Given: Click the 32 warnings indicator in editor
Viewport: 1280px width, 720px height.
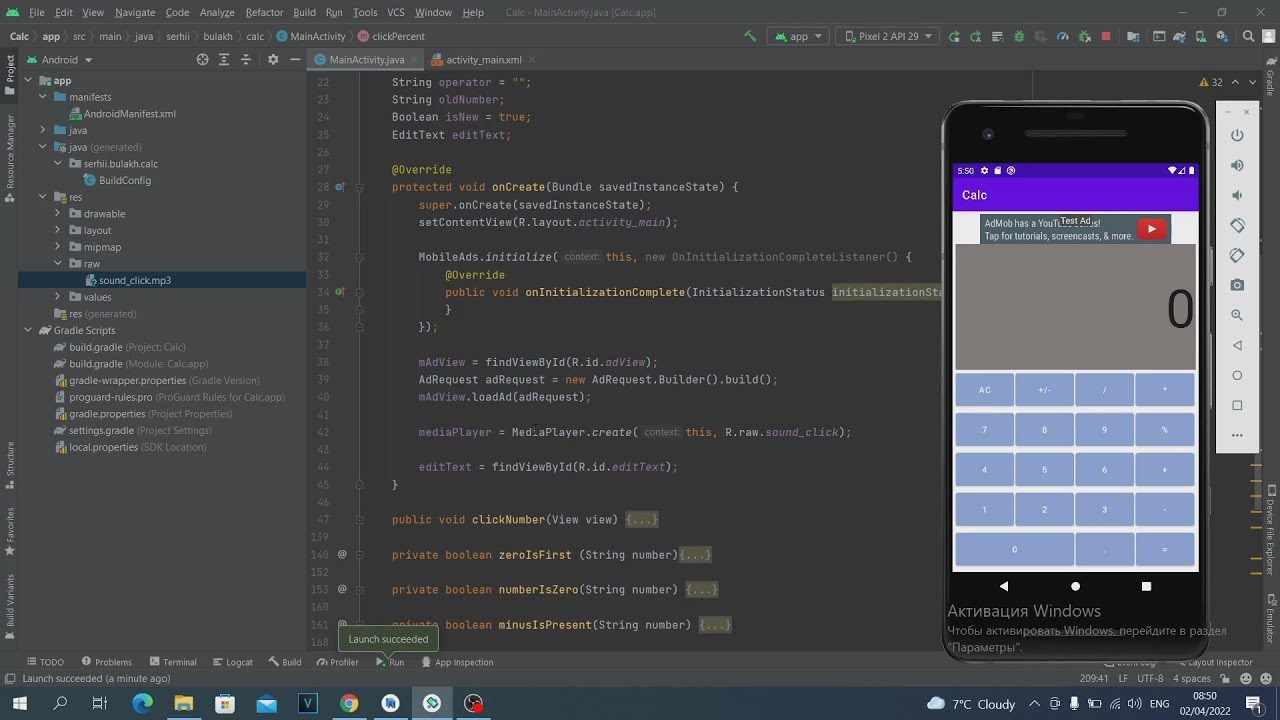Looking at the screenshot, I should pyautogui.click(x=1210, y=82).
